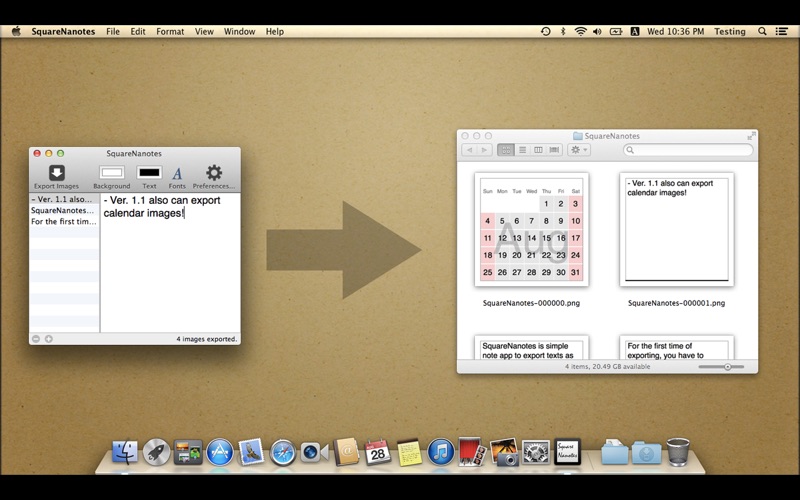Open Mail from the Dock

pos(251,452)
